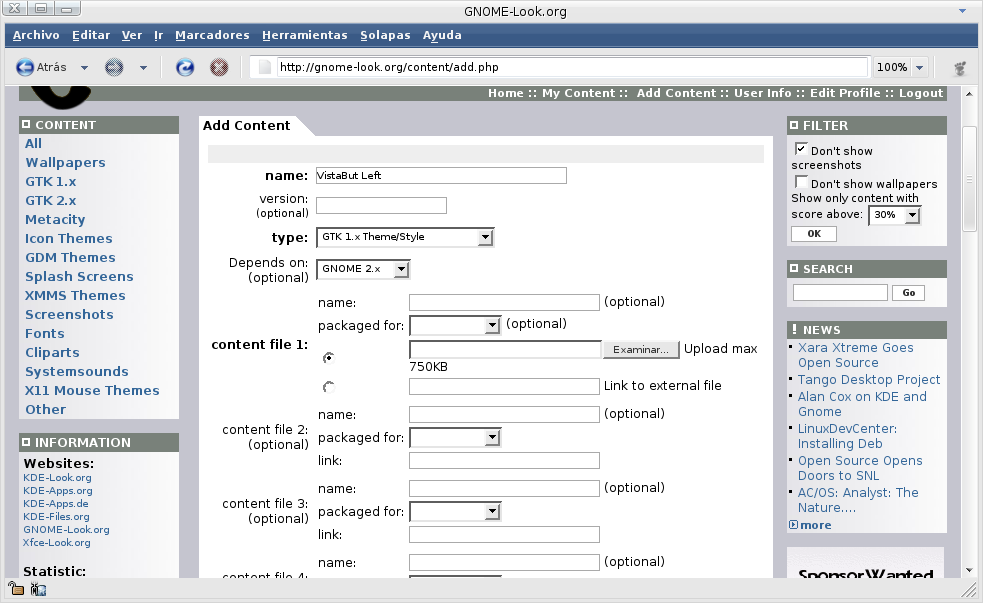Open the Archivo menu

click(x=36, y=35)
